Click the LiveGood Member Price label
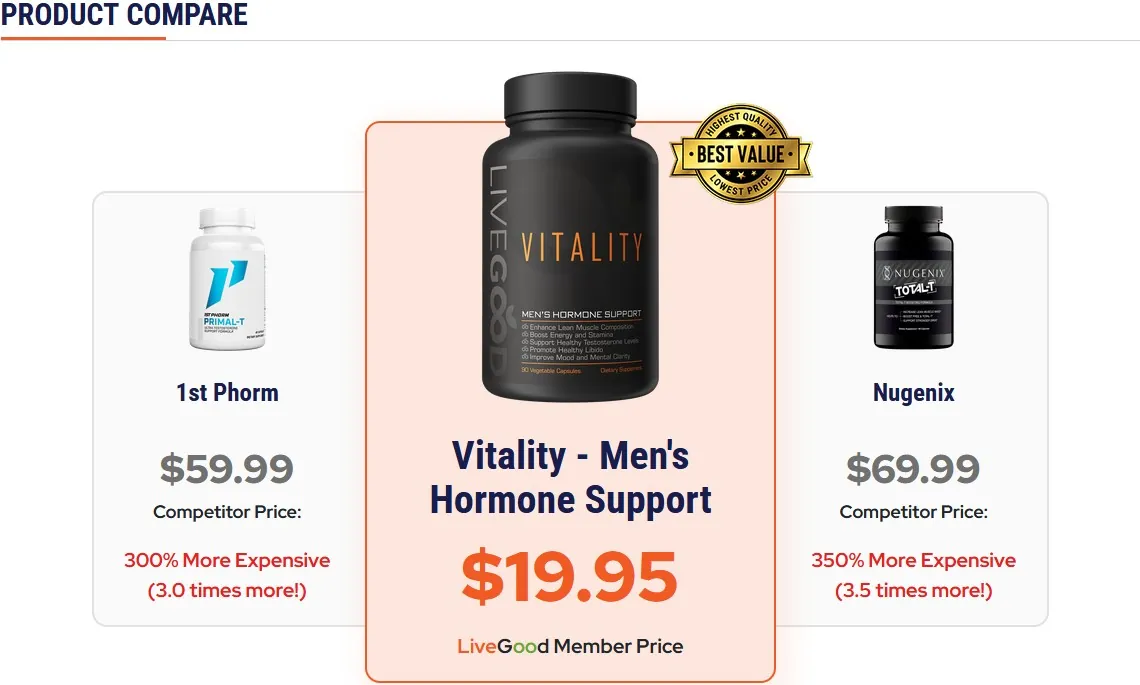The height and width of the screenshot is (685, 1140). 570,646
